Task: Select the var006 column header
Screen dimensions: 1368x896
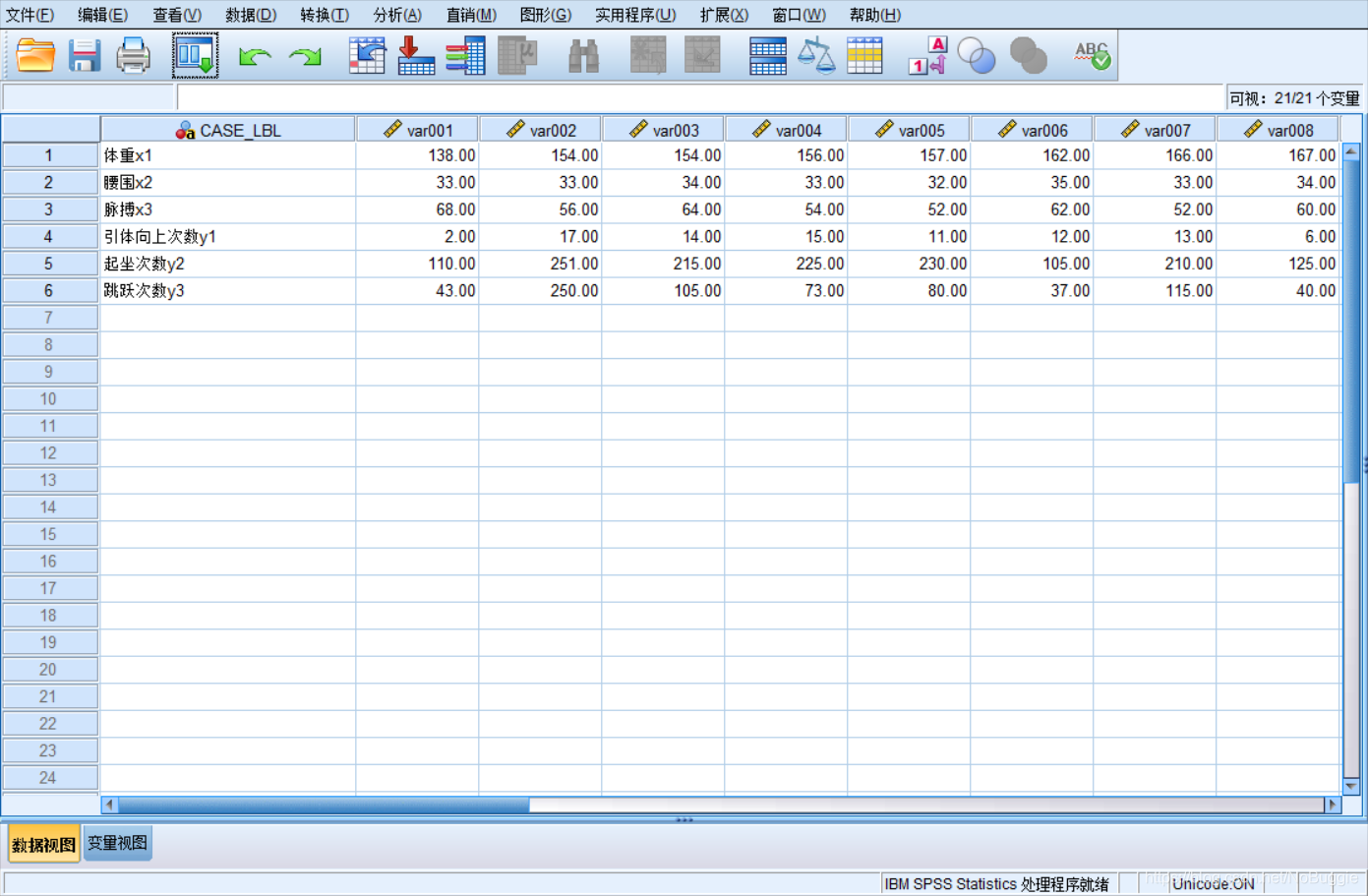Action: (x=1033, y=130)
